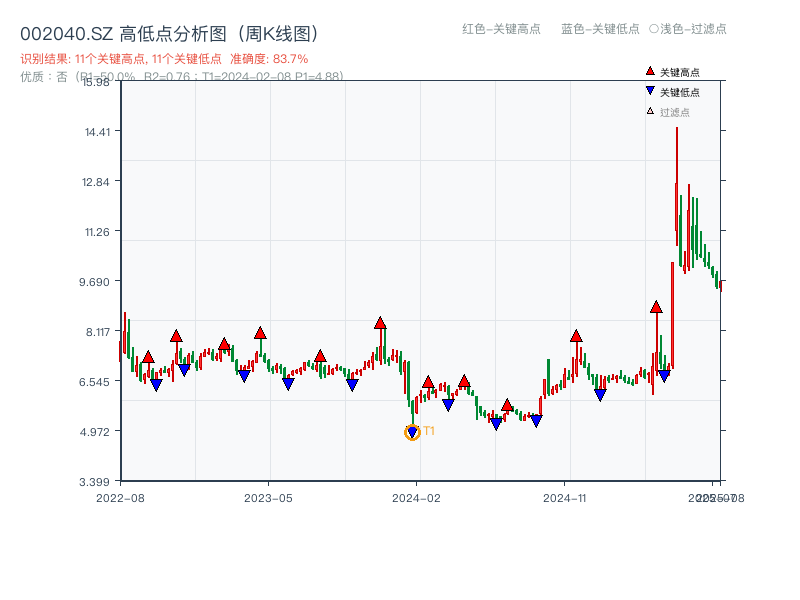This screenshot has width=800, height=600.
Task: Click the 3.399 y-axis label
Action: [94, 482]
